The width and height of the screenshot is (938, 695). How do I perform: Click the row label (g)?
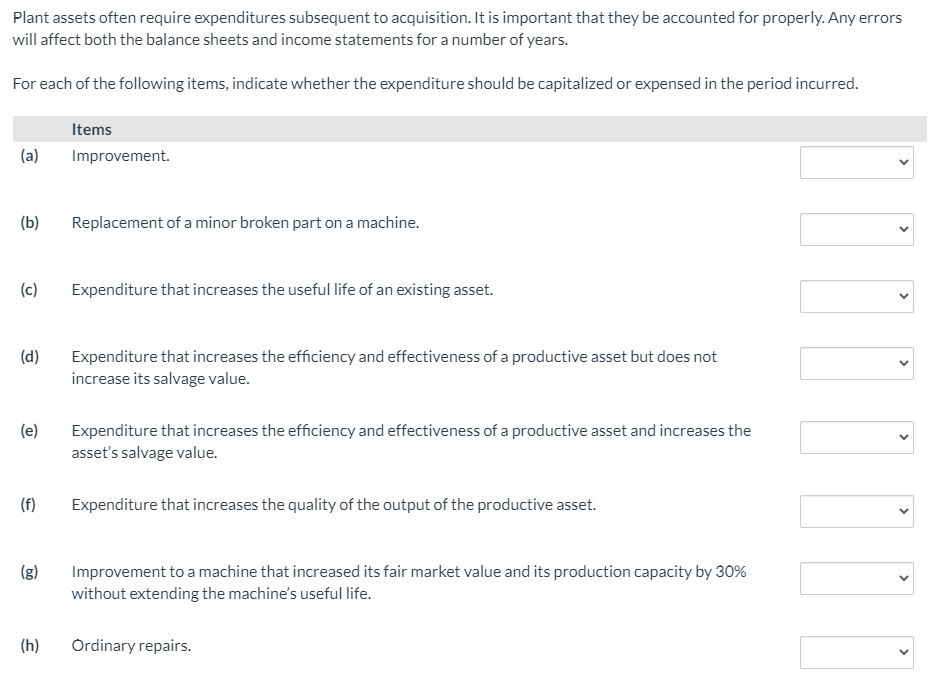pos(29,571)
